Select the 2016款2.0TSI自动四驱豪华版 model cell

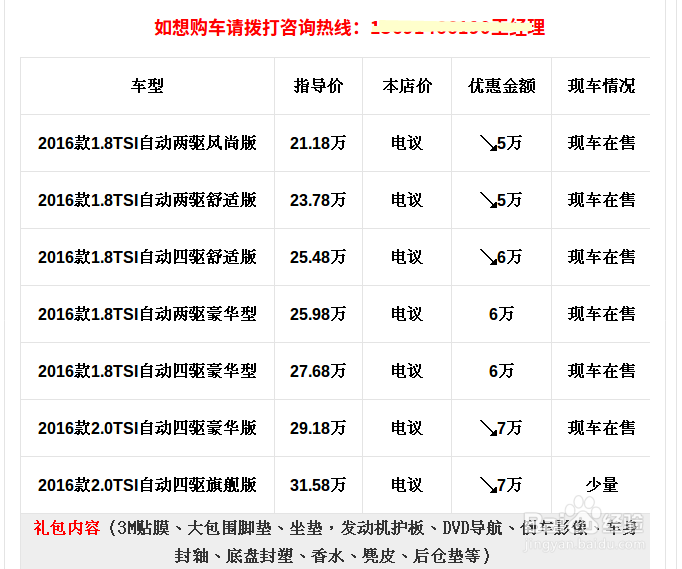(x=147, y=428)
